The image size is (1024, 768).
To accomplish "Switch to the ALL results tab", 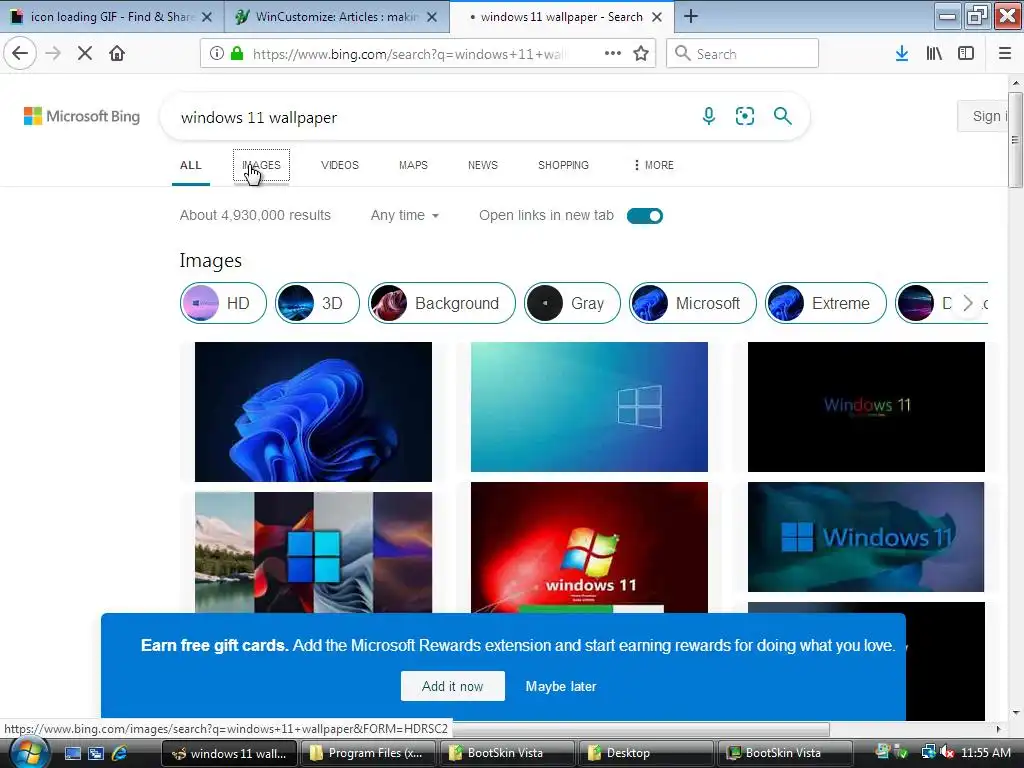I will pos(191,165).
